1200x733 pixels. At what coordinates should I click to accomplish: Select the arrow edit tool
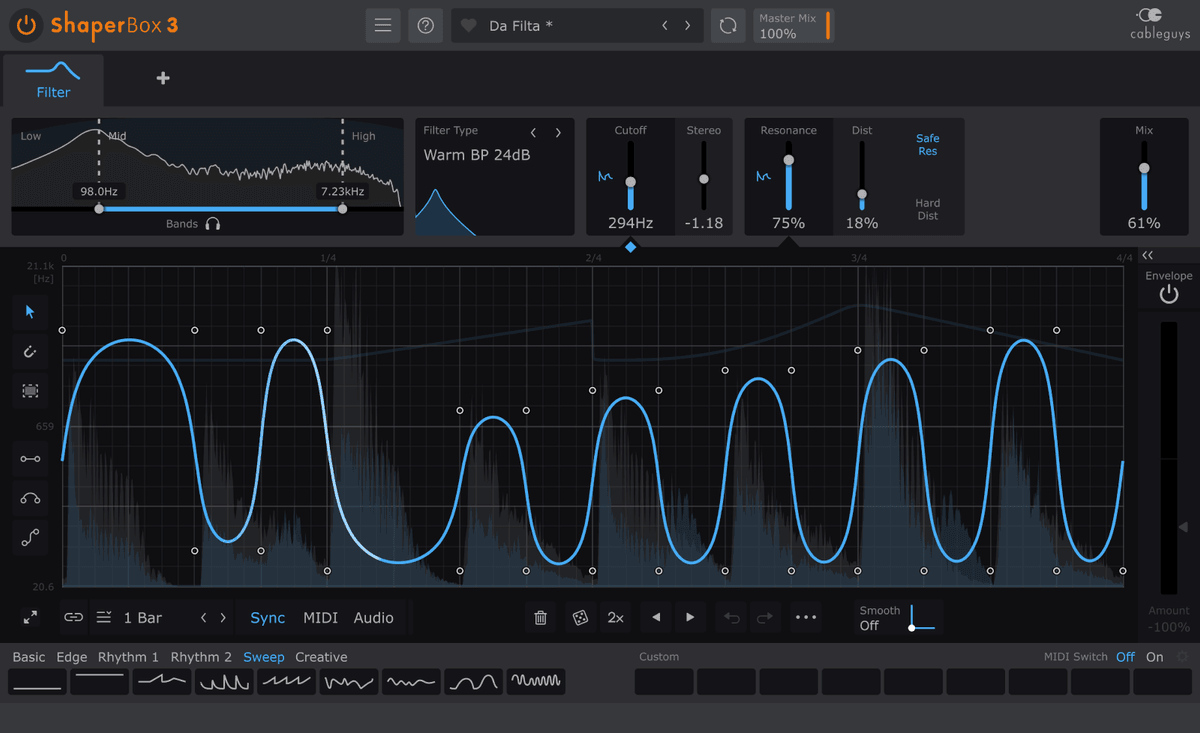pyautogui.click(x=30, y=313)
